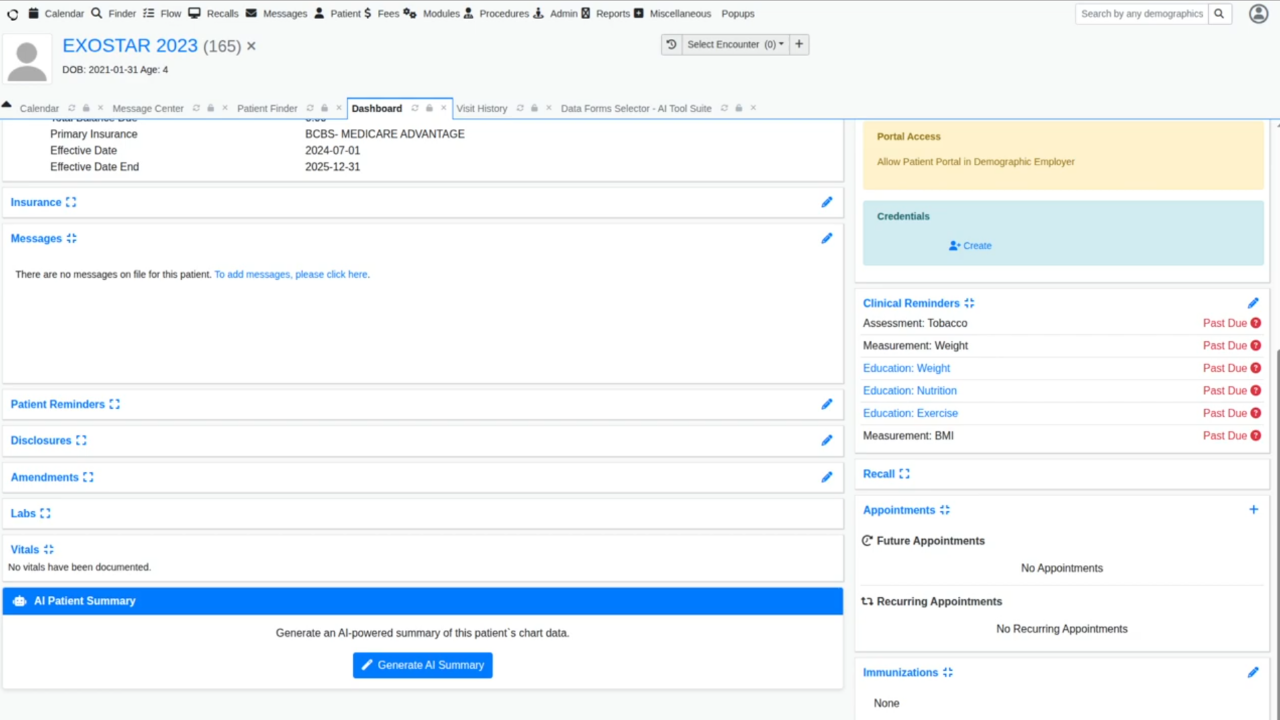The width and height of the screenshot is (1280, 720).
Task: Click the edit pencil for Immunizations
Action: coord(1253,673)
